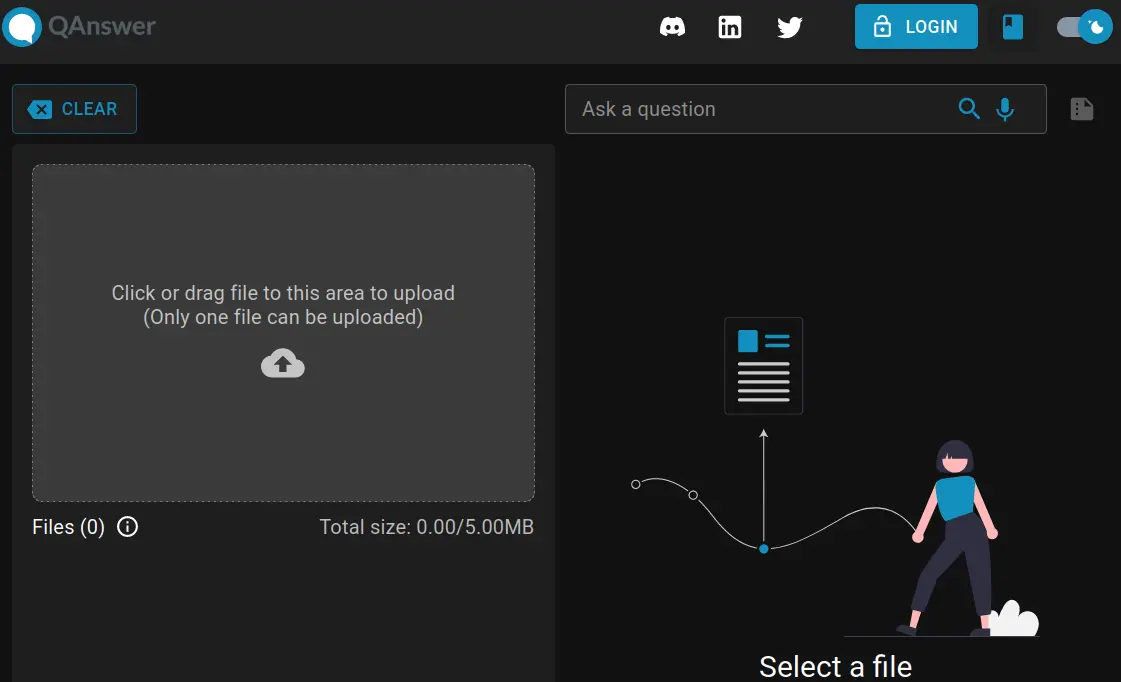Click the Ask a question input field
This screenshot has width=1121, height=682.
tap(750, 108)
